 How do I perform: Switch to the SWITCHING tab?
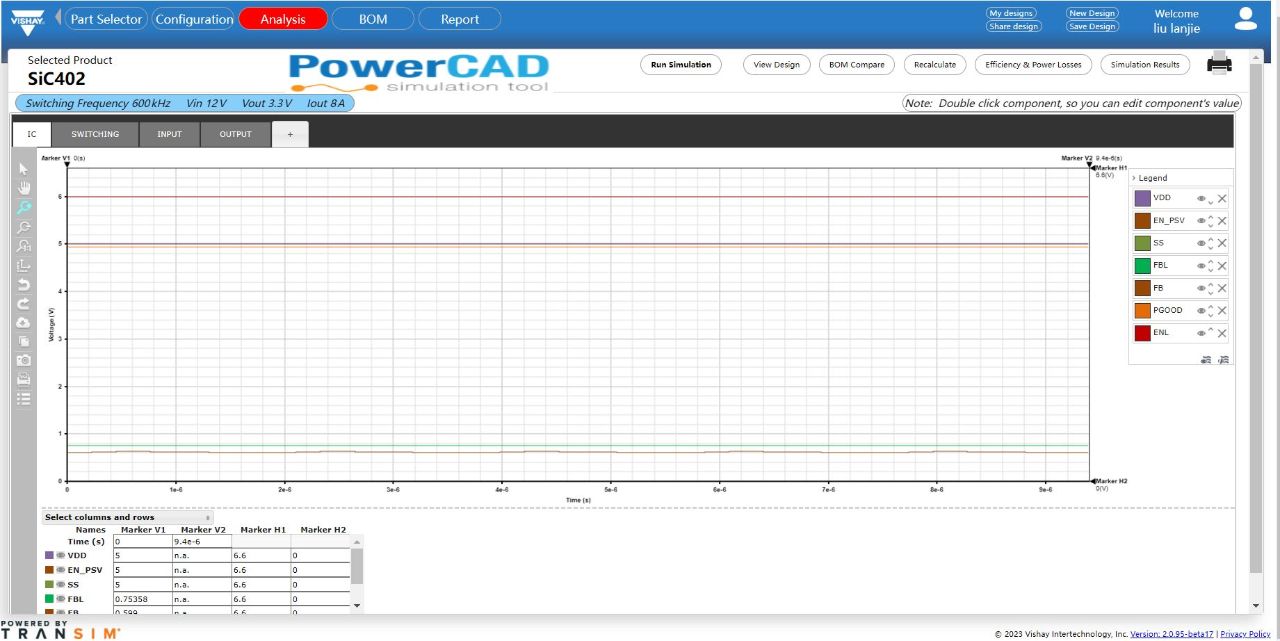click(95, 133)
